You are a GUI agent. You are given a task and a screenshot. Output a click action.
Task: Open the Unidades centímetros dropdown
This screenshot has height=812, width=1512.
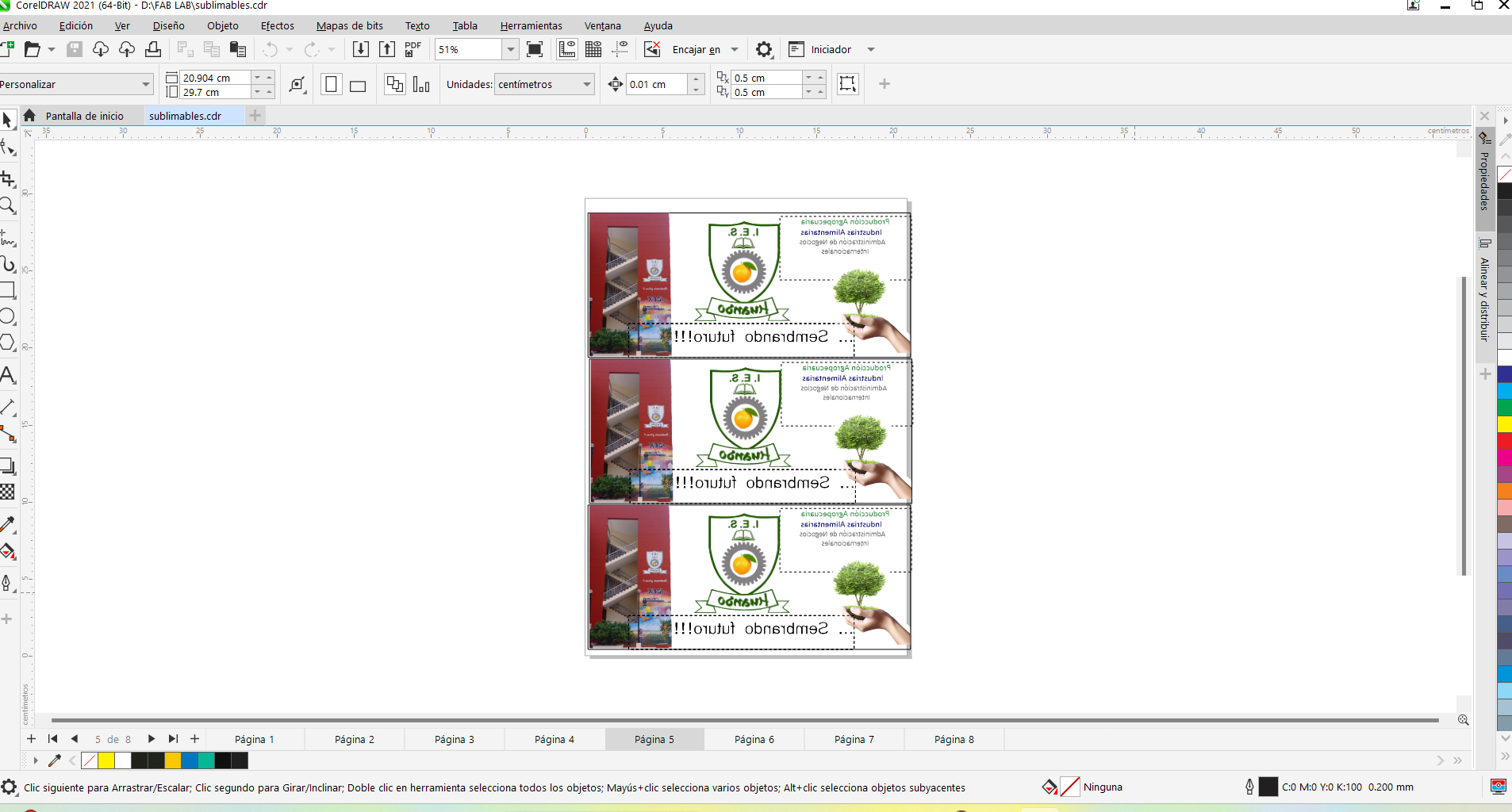coord(586,84)
